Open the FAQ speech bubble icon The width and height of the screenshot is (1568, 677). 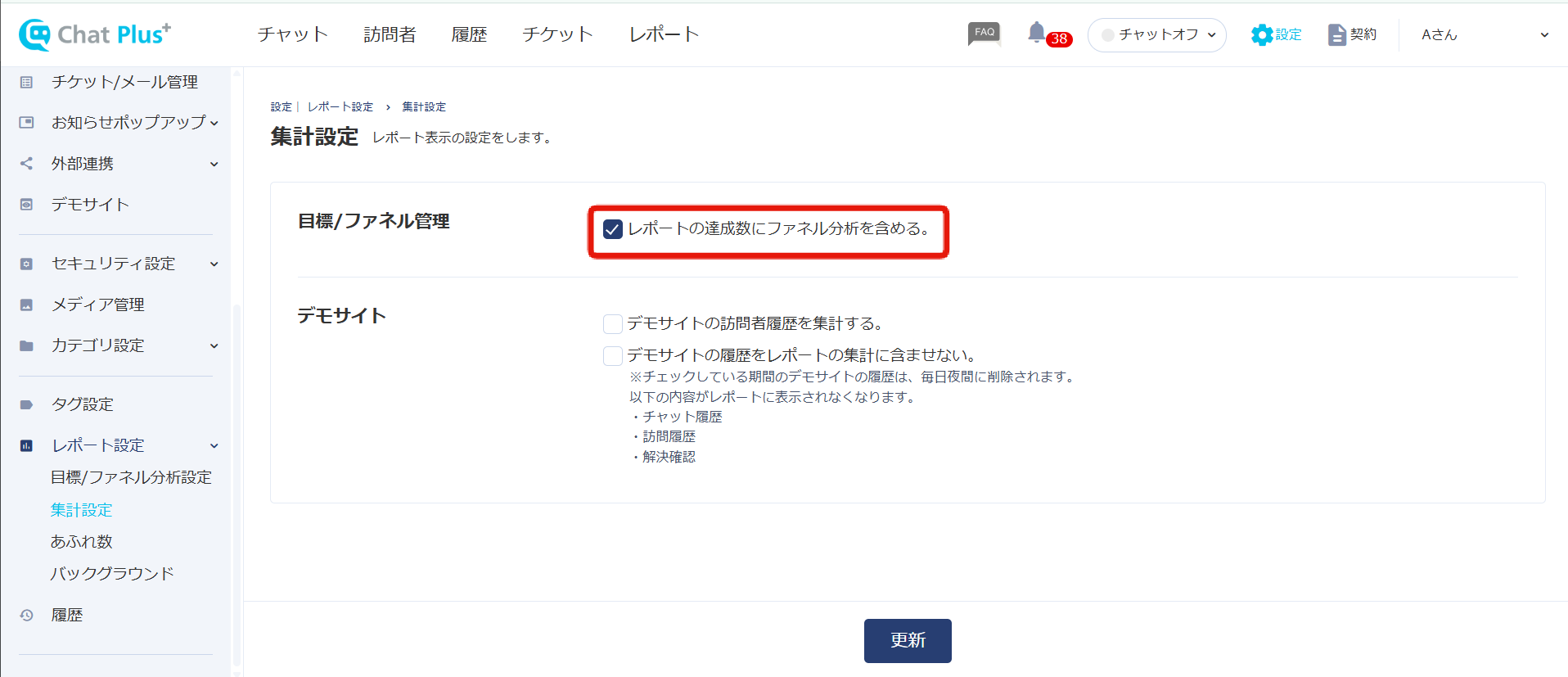click(x=984, y=34)
